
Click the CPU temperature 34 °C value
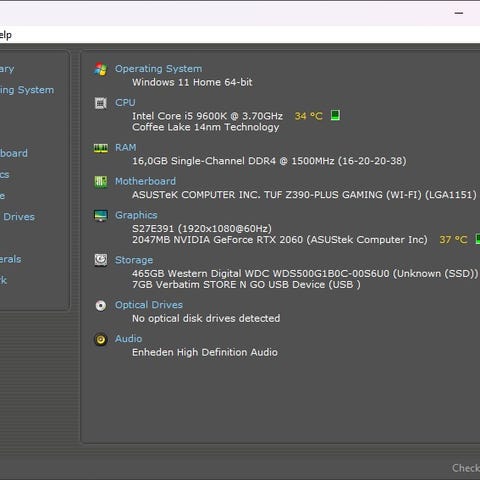point(308,116)
